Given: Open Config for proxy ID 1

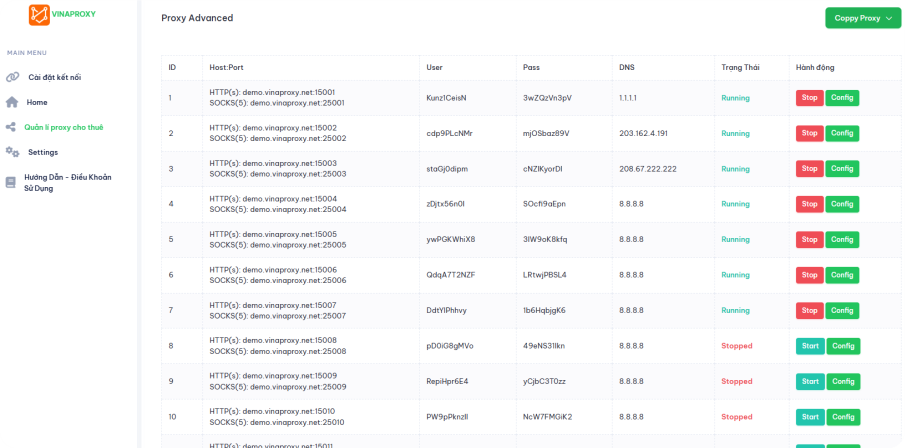Looking at the screenshot, I should coord(842,98).
